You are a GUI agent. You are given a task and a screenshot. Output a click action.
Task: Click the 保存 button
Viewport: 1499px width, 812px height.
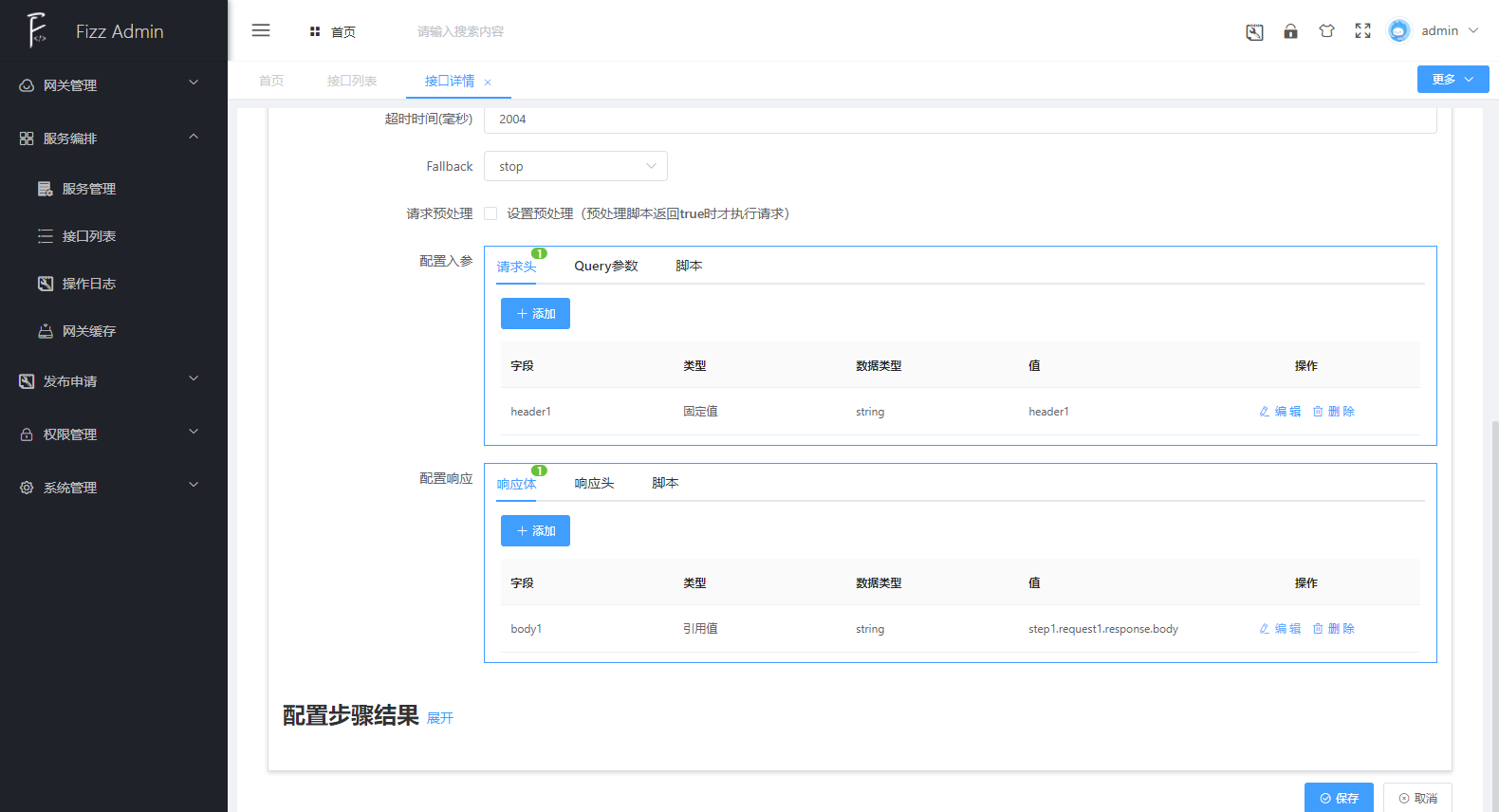click(x=1338, y=798)
